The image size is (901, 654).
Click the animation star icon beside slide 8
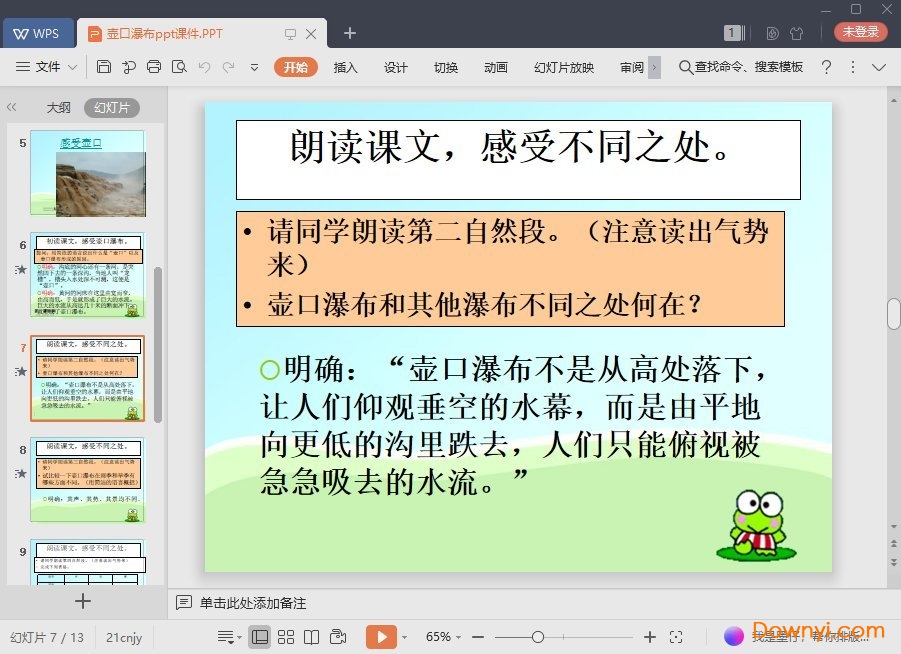point(21,474)
